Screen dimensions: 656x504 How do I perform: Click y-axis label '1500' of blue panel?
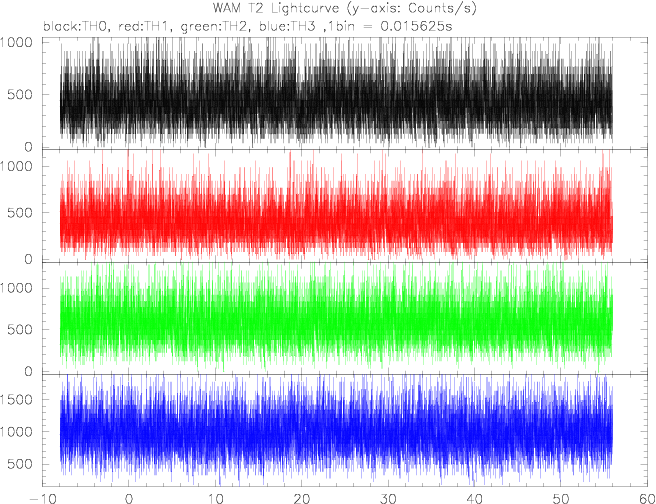point(16,399)
